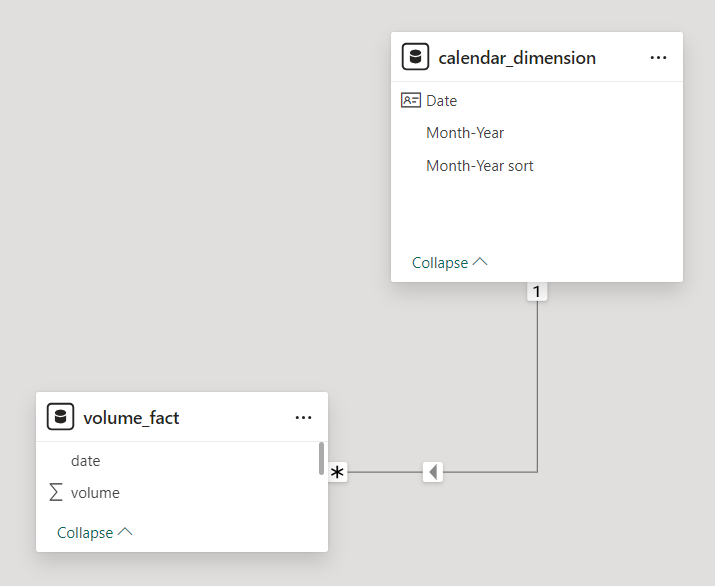Click the volume_fact field list scrollbar
Viewport: 715px width, 586px height.
point(321,458)
